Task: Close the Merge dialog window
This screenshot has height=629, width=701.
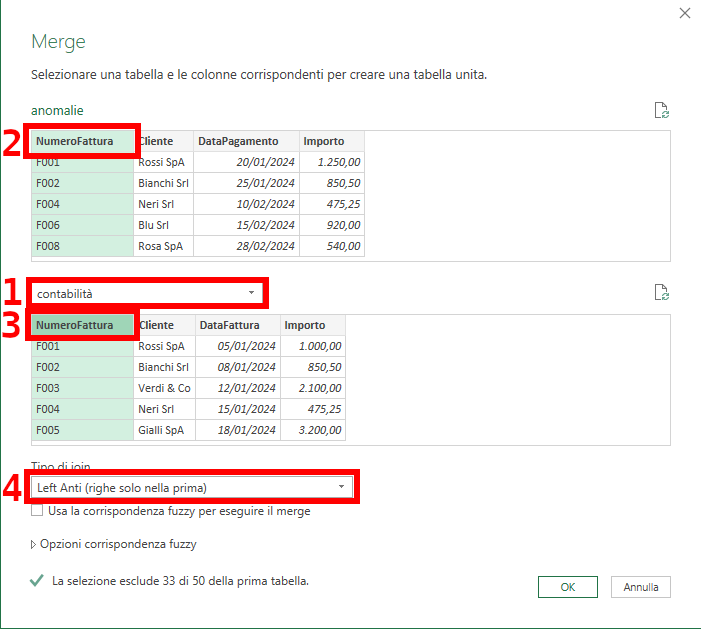Action: (685, 13)
